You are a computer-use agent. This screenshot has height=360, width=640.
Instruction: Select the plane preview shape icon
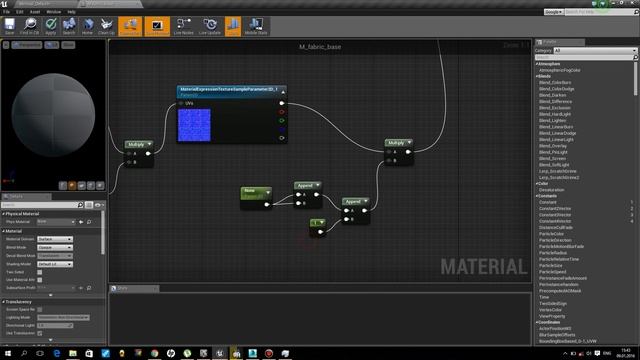point(82,186)
